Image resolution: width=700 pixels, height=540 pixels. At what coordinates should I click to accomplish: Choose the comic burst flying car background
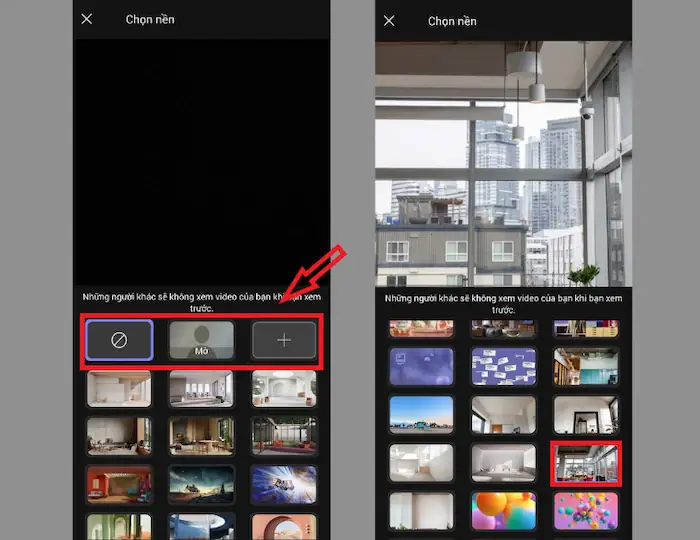coord(284,484)
